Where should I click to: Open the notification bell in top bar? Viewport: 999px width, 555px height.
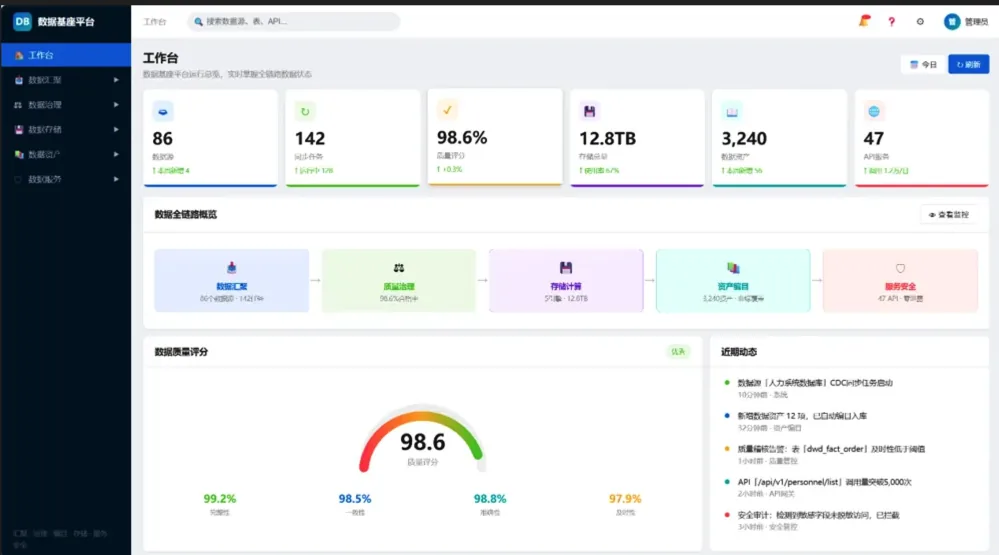click(864, 21)
